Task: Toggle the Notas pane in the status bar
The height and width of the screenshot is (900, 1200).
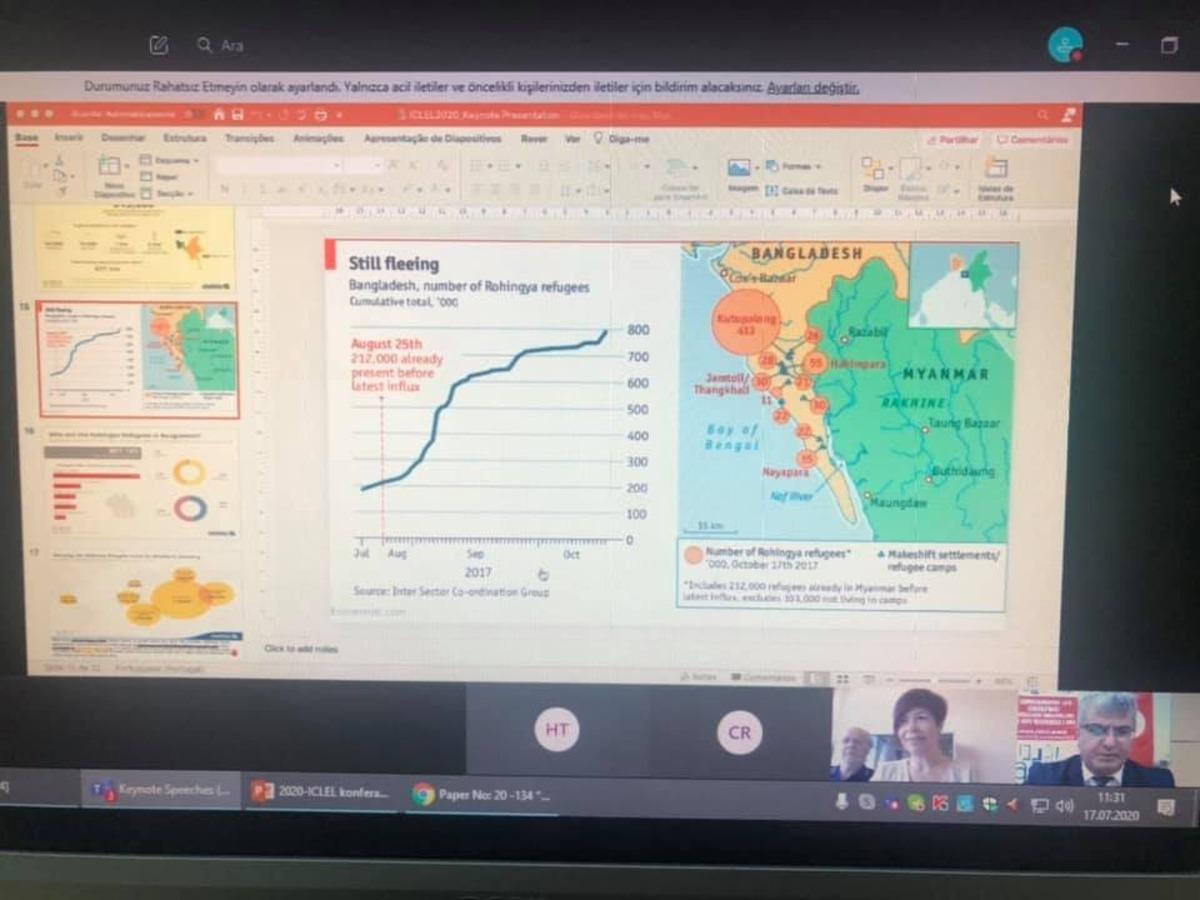Action: (x=700, y=677)
